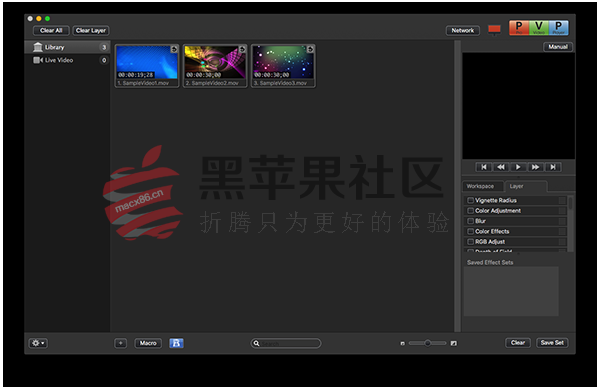This screenshot has width=600, height=389.
Task: Click the Saved Effect Sets list area
Action: tap(511, 291)
